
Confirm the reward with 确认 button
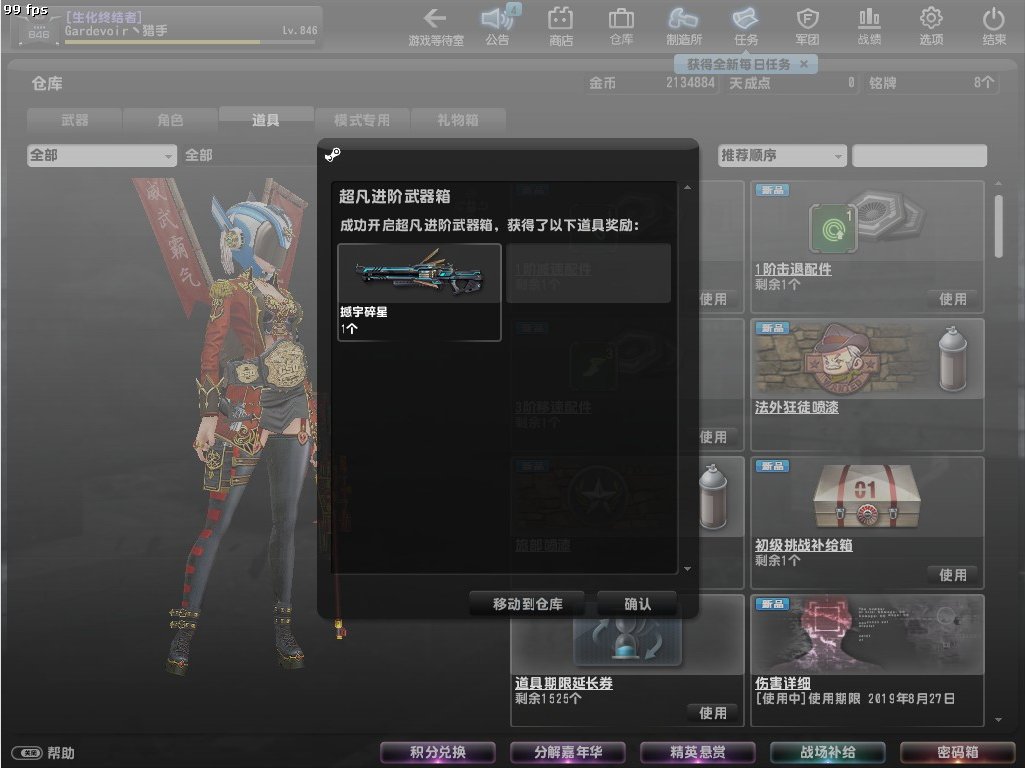coord(637,604)
